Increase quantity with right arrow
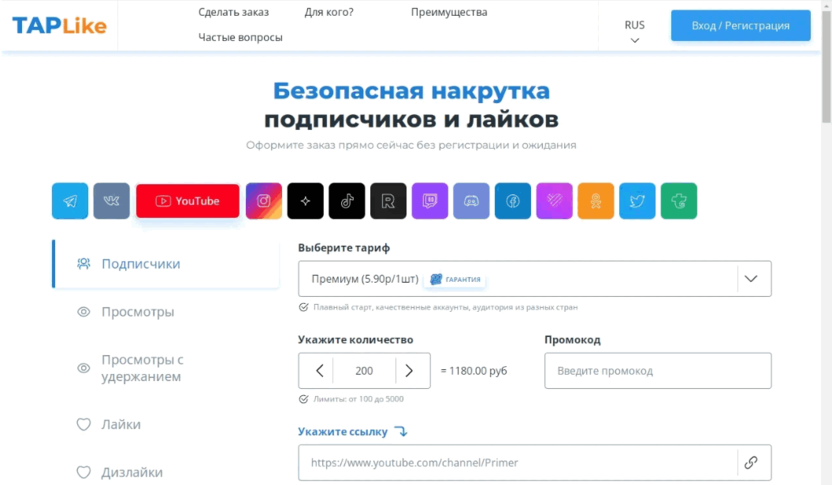This screenshot has height=485, width=832. pyautogui.click(x=409, y=371)
